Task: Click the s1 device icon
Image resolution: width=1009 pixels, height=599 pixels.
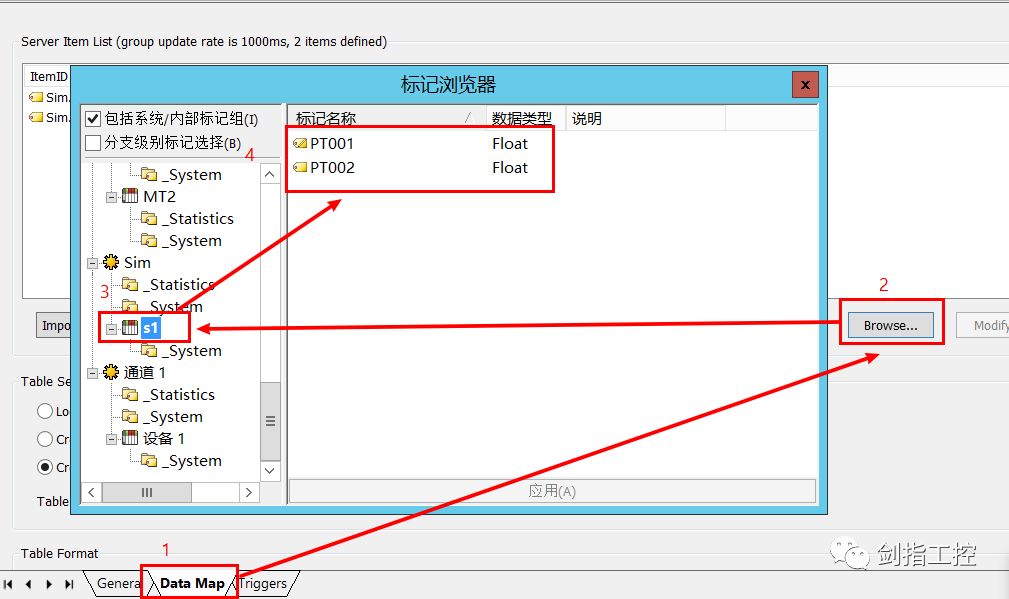Action: [x=130, y=327]
